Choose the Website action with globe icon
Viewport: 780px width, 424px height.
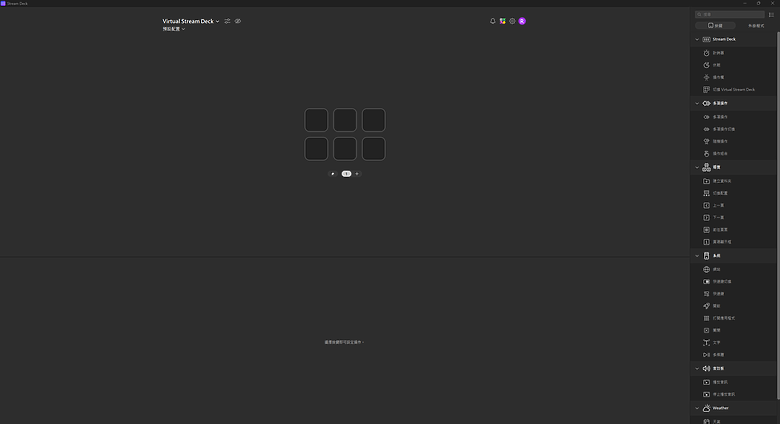pos(734,269)
